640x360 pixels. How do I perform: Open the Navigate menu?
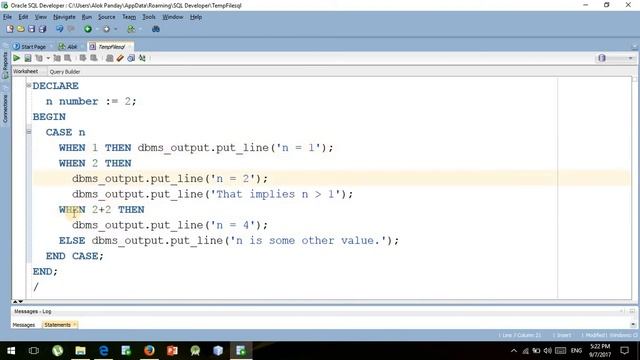64,17
